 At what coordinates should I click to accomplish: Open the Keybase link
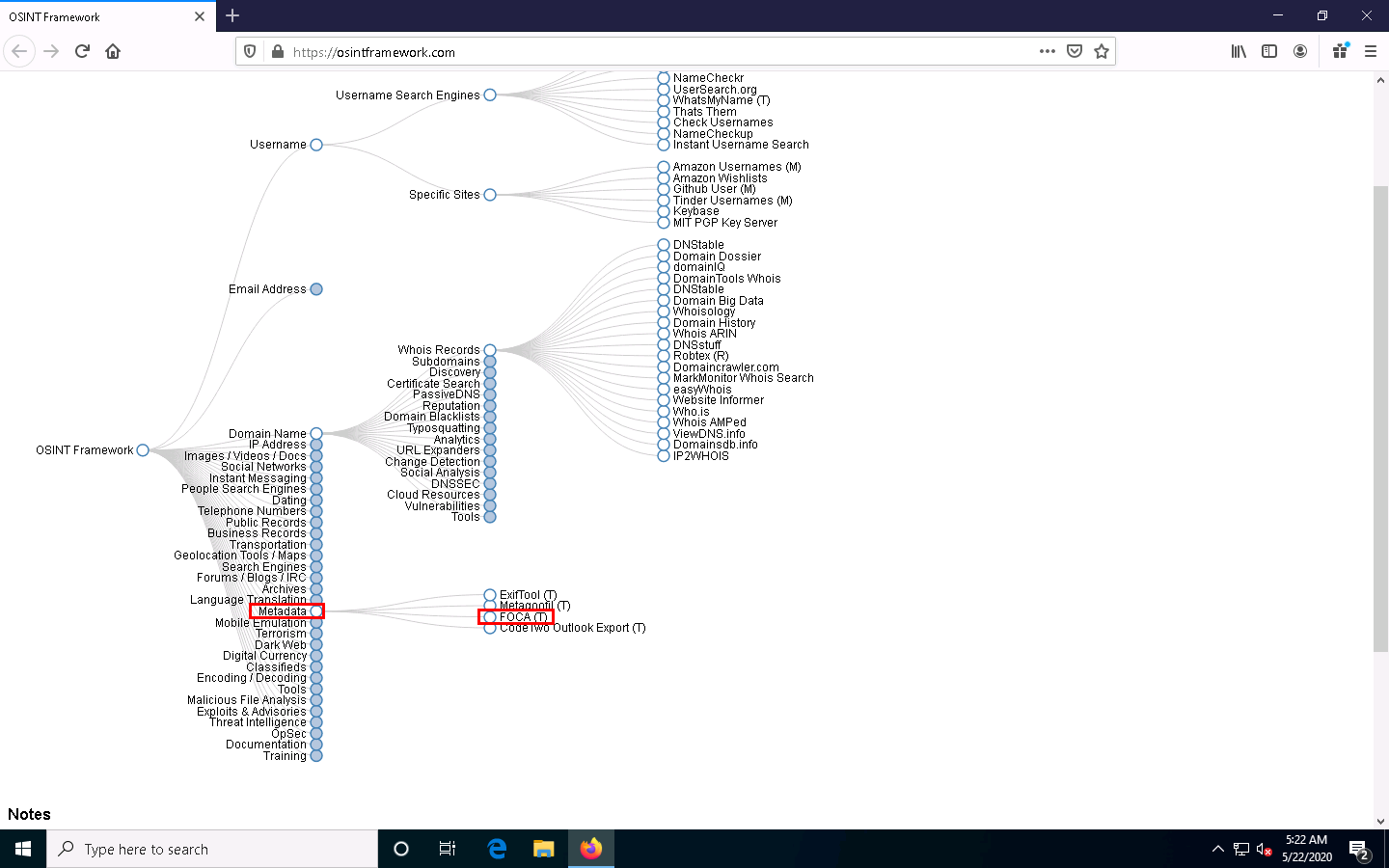[696, 211]
